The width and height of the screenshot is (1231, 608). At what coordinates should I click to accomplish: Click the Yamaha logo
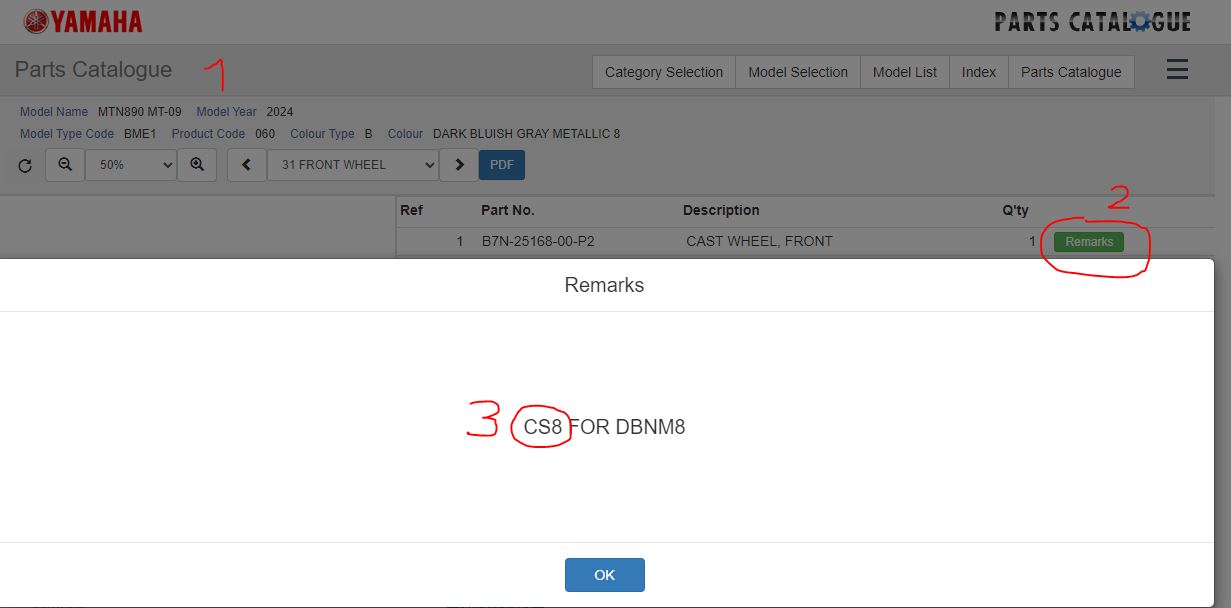tap(82, 21)
